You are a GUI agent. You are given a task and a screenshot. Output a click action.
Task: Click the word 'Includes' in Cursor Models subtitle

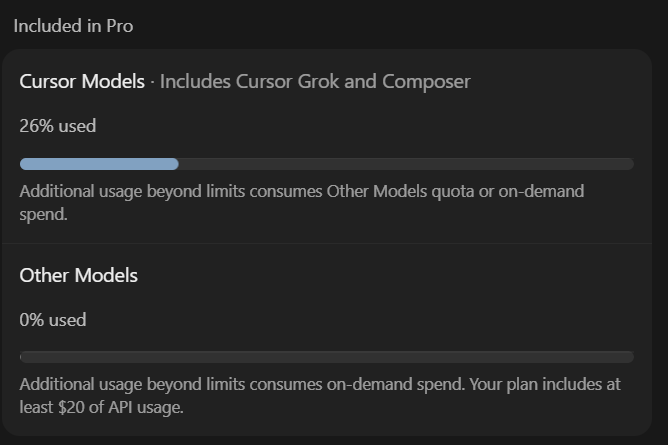click(195, 81)
